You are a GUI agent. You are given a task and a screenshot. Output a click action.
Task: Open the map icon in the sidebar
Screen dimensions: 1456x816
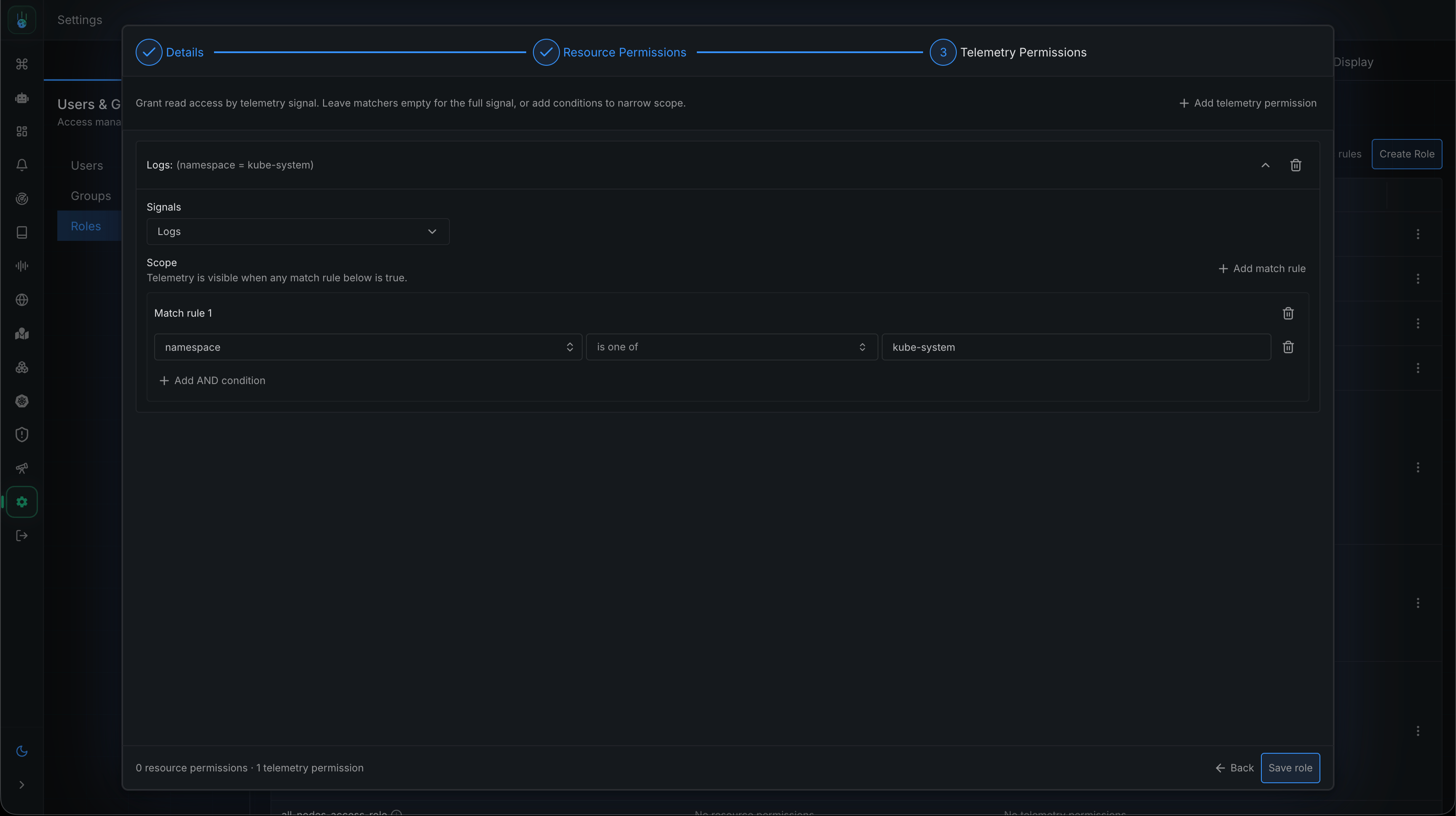21,334
